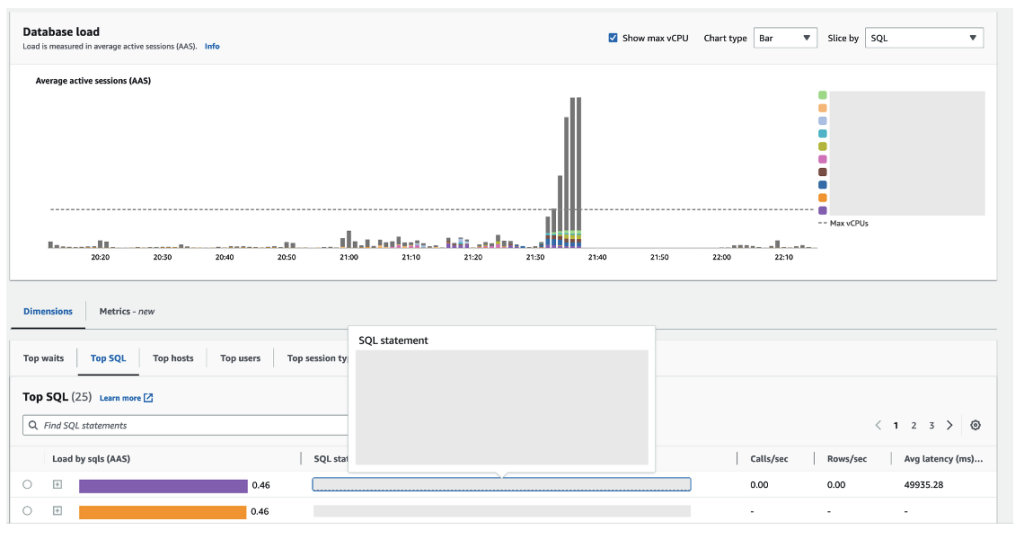Click the purple legend color swatch
The height and width of the screenshot is (539, 1024).
click(x=822, y=210)
